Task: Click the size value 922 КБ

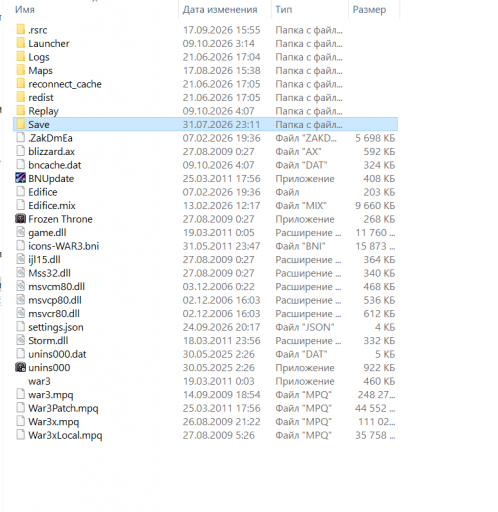Action: click(379, 367)
